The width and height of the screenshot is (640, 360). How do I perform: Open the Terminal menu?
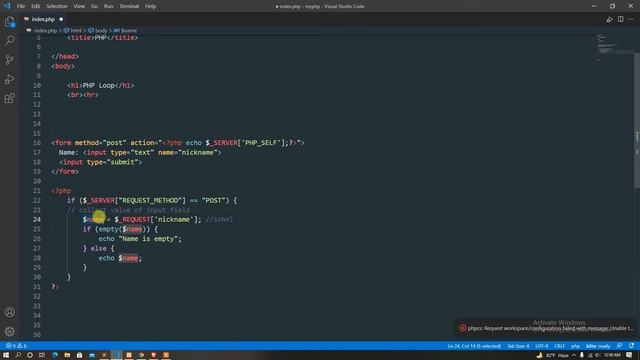129,6
